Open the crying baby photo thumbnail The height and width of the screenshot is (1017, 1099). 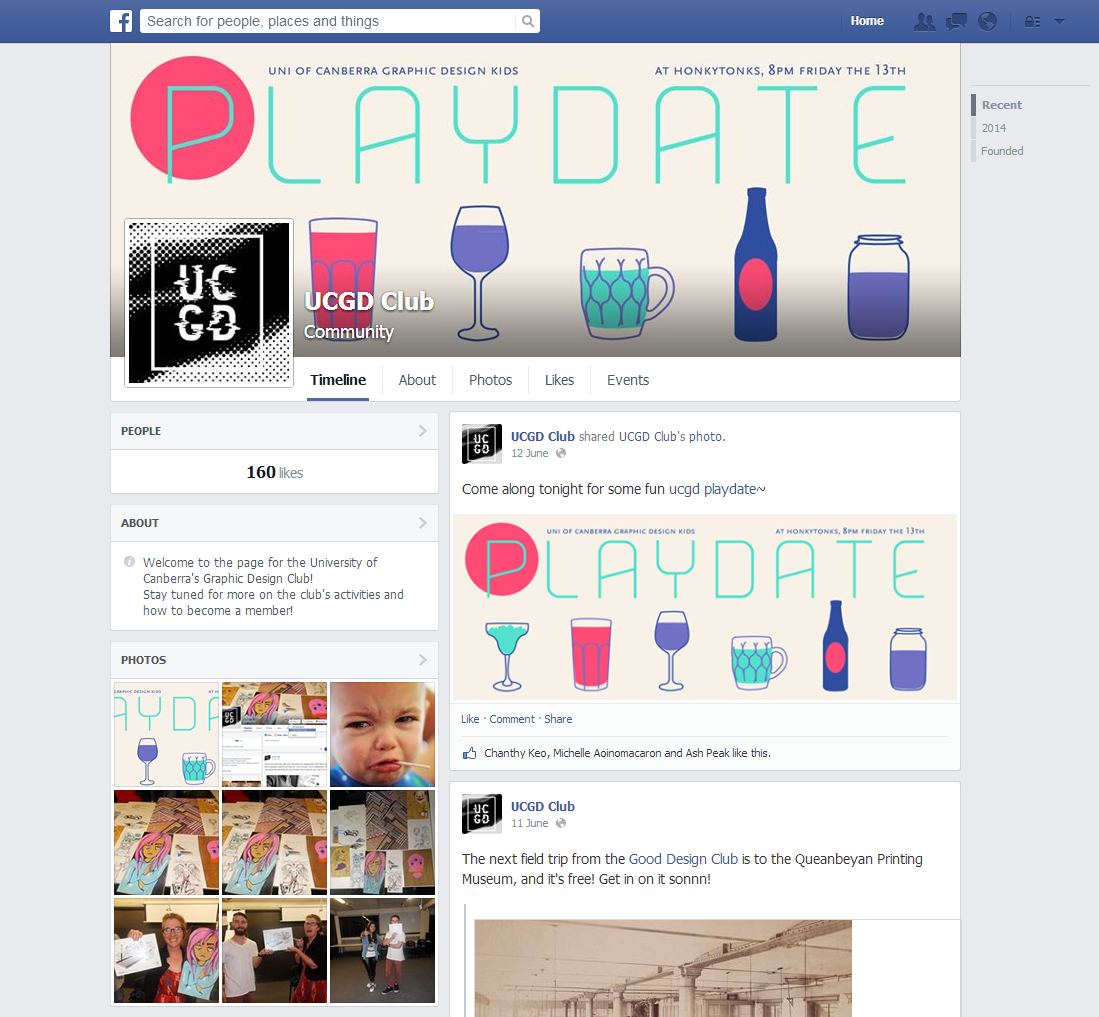[383, 735]
